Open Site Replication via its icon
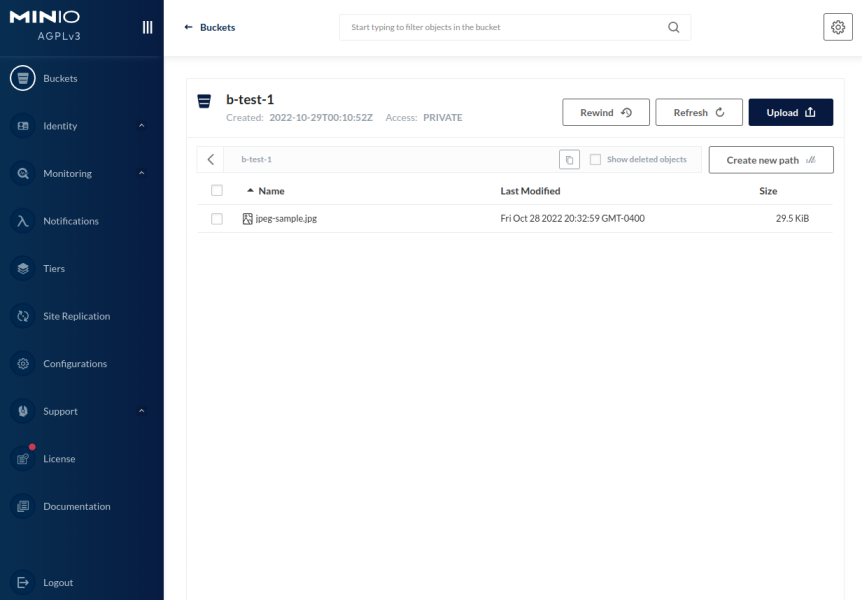Image resolution: width=862 pixels, height=600 pixels. [x=23, y=316]
